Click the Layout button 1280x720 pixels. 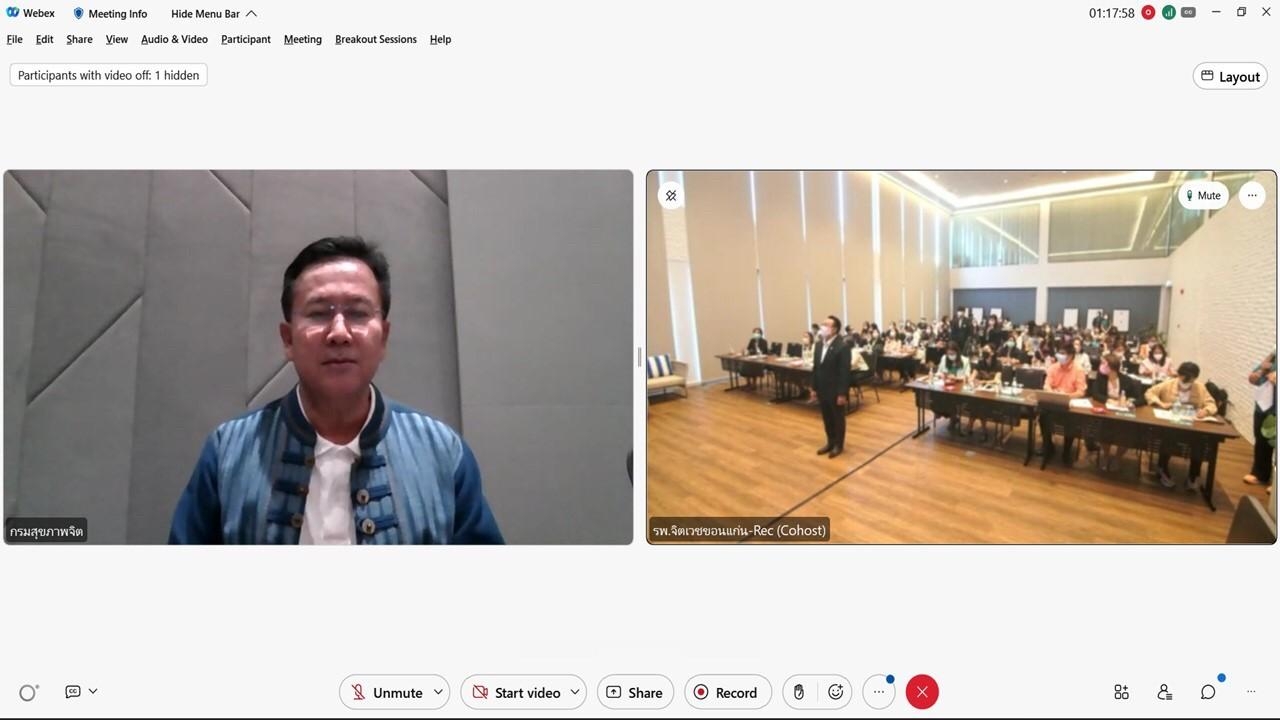(1230, 76)
